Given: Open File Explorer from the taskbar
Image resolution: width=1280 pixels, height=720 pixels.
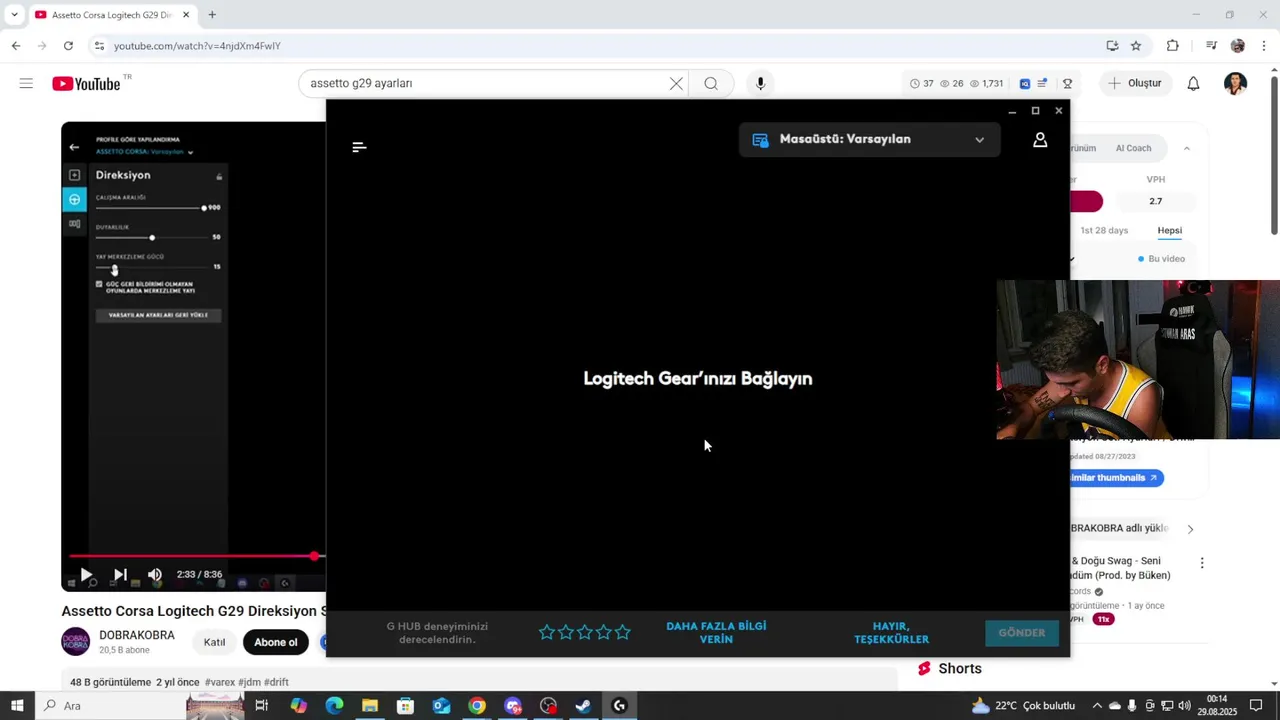Looking at the screenshot, I should (x=370, y=706).
